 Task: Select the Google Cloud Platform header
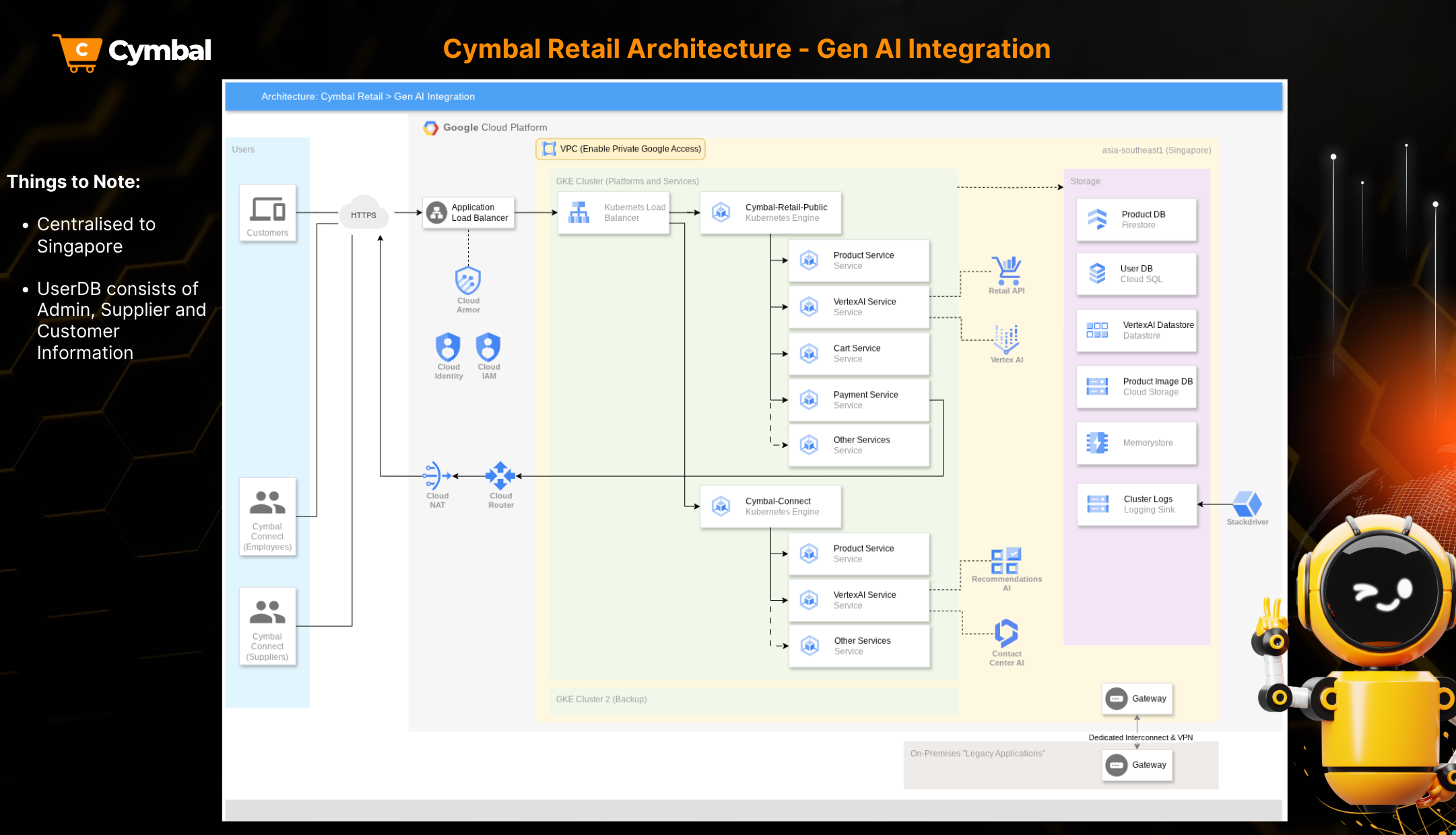click(x=486, y=127)
